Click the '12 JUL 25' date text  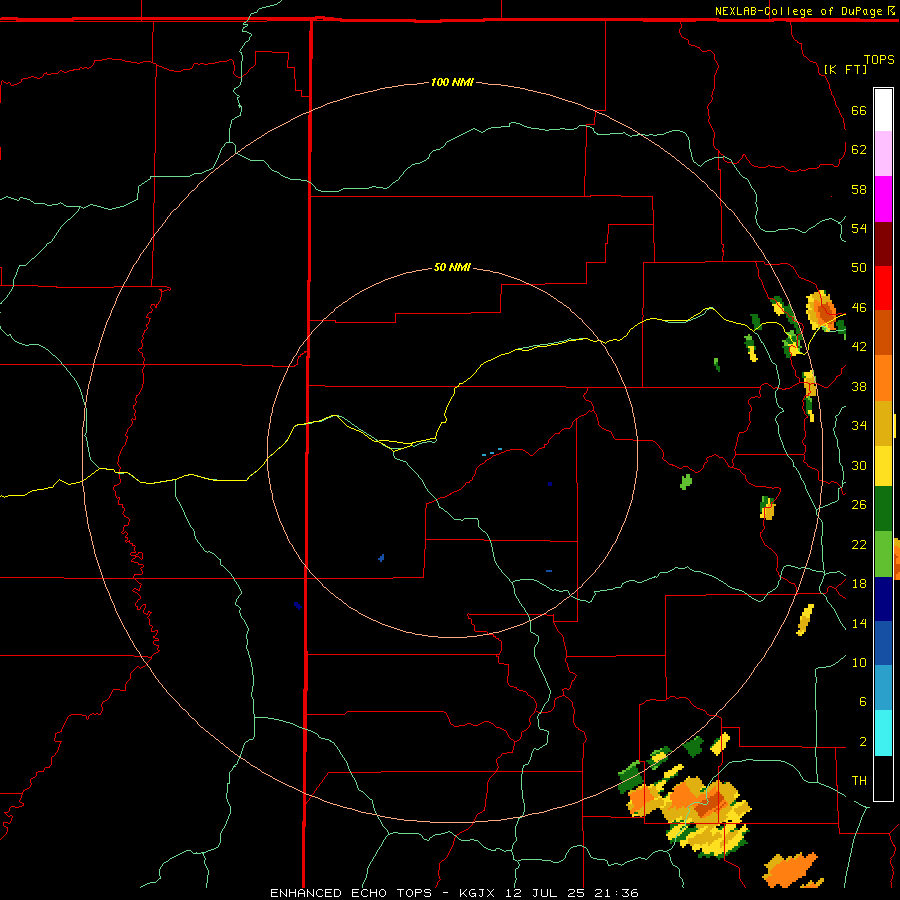click(545, 893)
